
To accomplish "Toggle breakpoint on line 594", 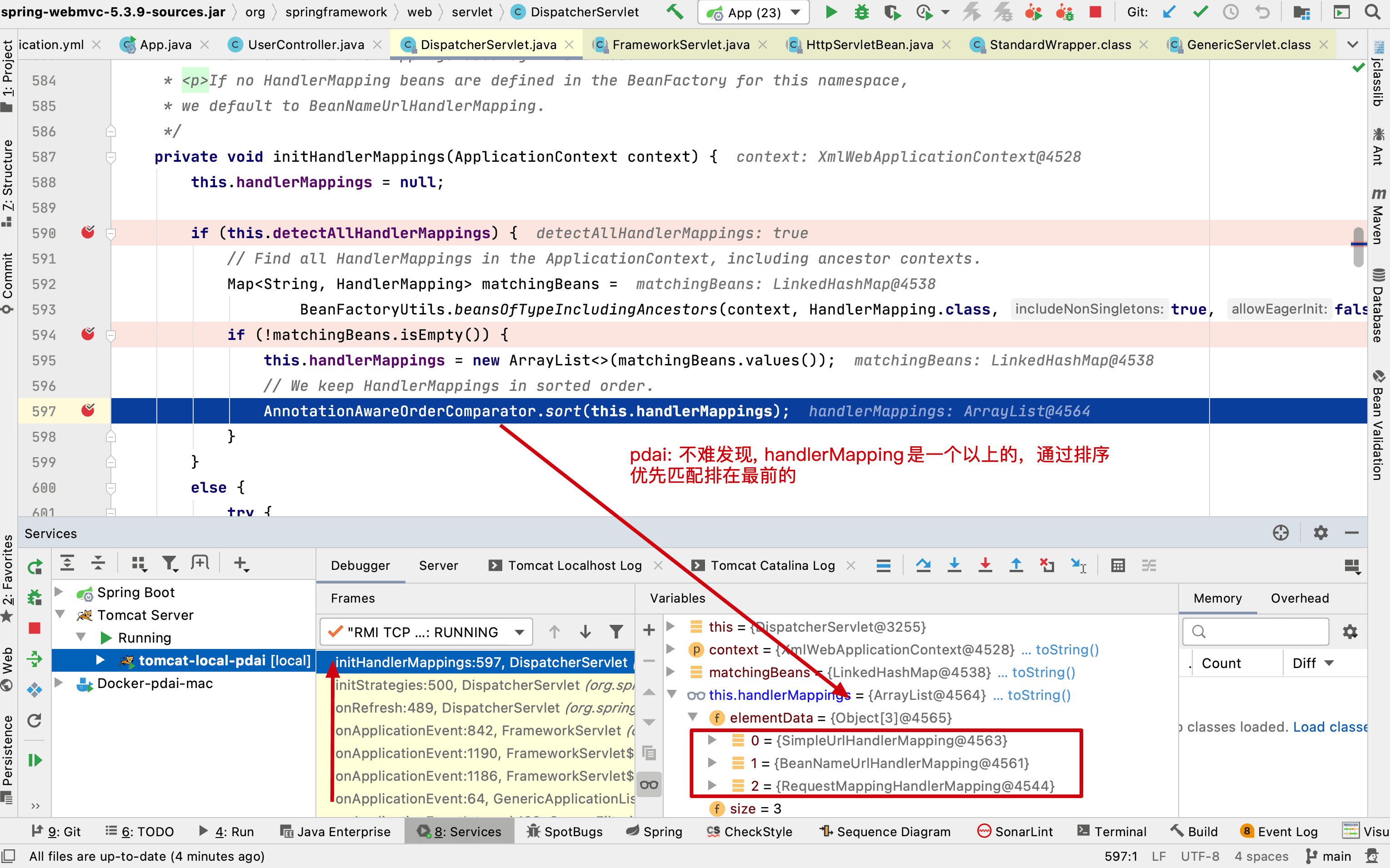I will (88, 334).
